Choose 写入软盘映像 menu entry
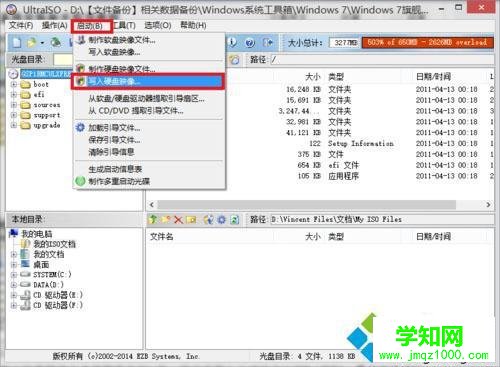Image resolution: width=500 pixels, height=367 pixels. click(149, 52)
